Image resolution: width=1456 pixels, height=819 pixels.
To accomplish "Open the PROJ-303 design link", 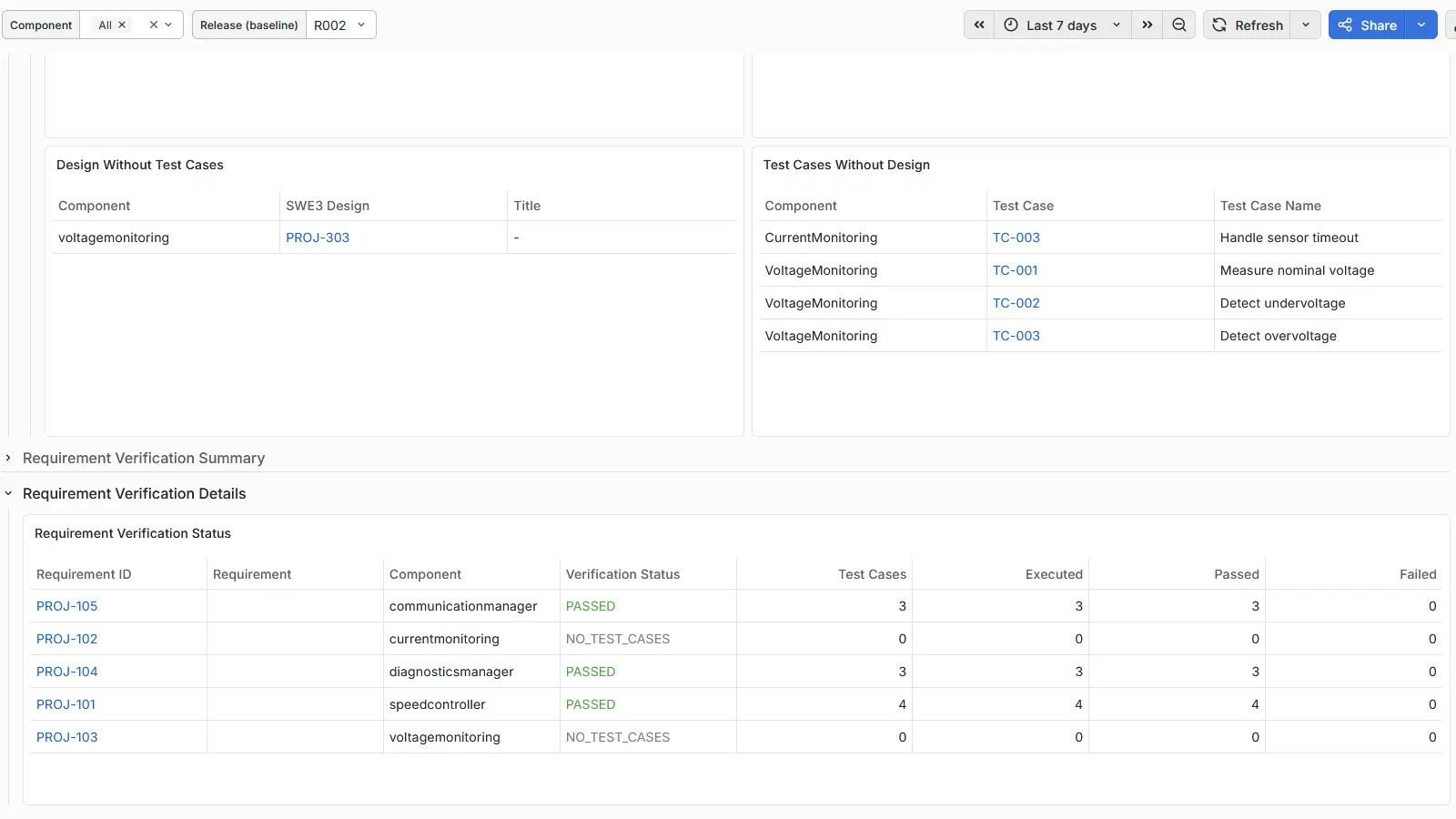I will (318, 238).
